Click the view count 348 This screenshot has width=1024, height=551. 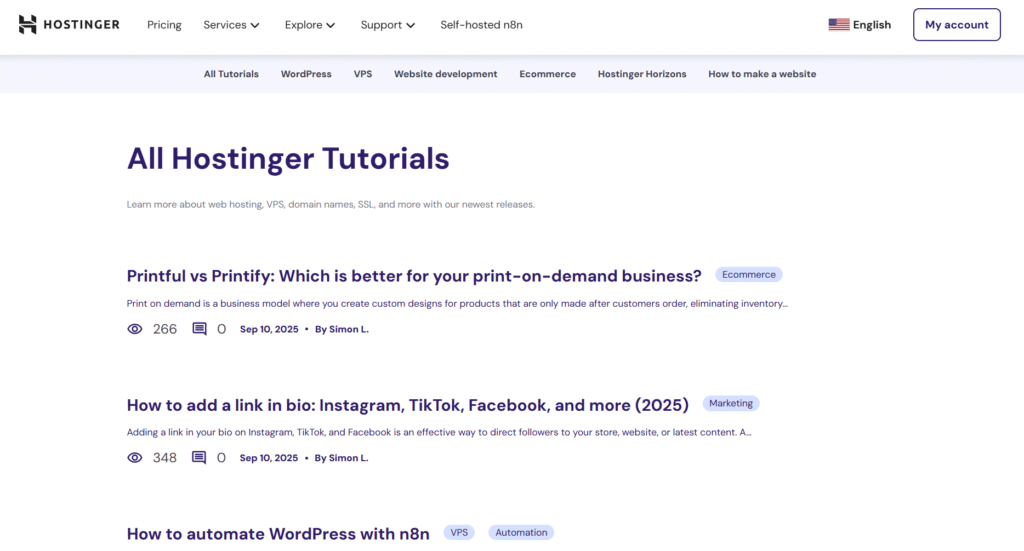click(x=165, y=458)
